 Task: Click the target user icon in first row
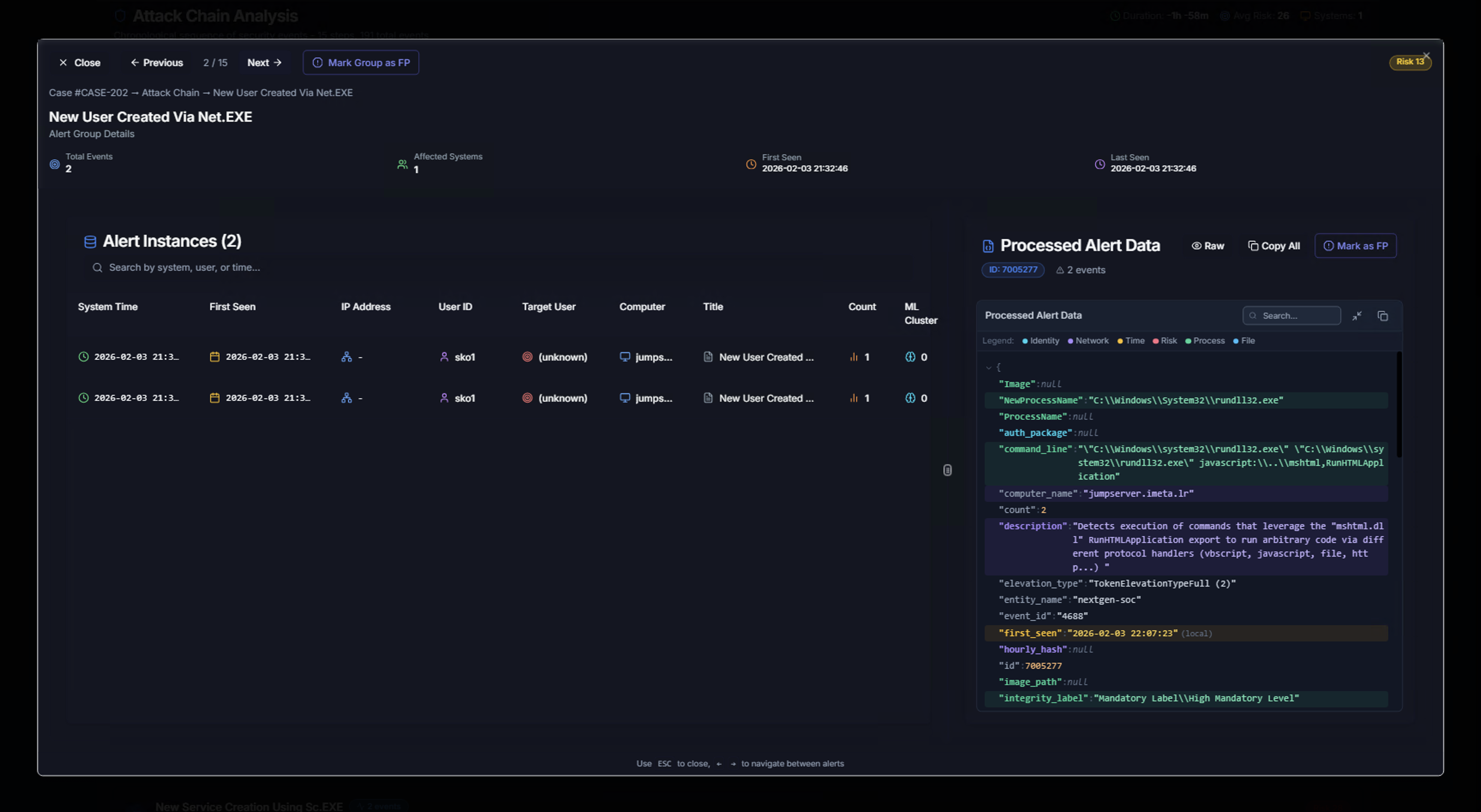(x=527, y=357)
